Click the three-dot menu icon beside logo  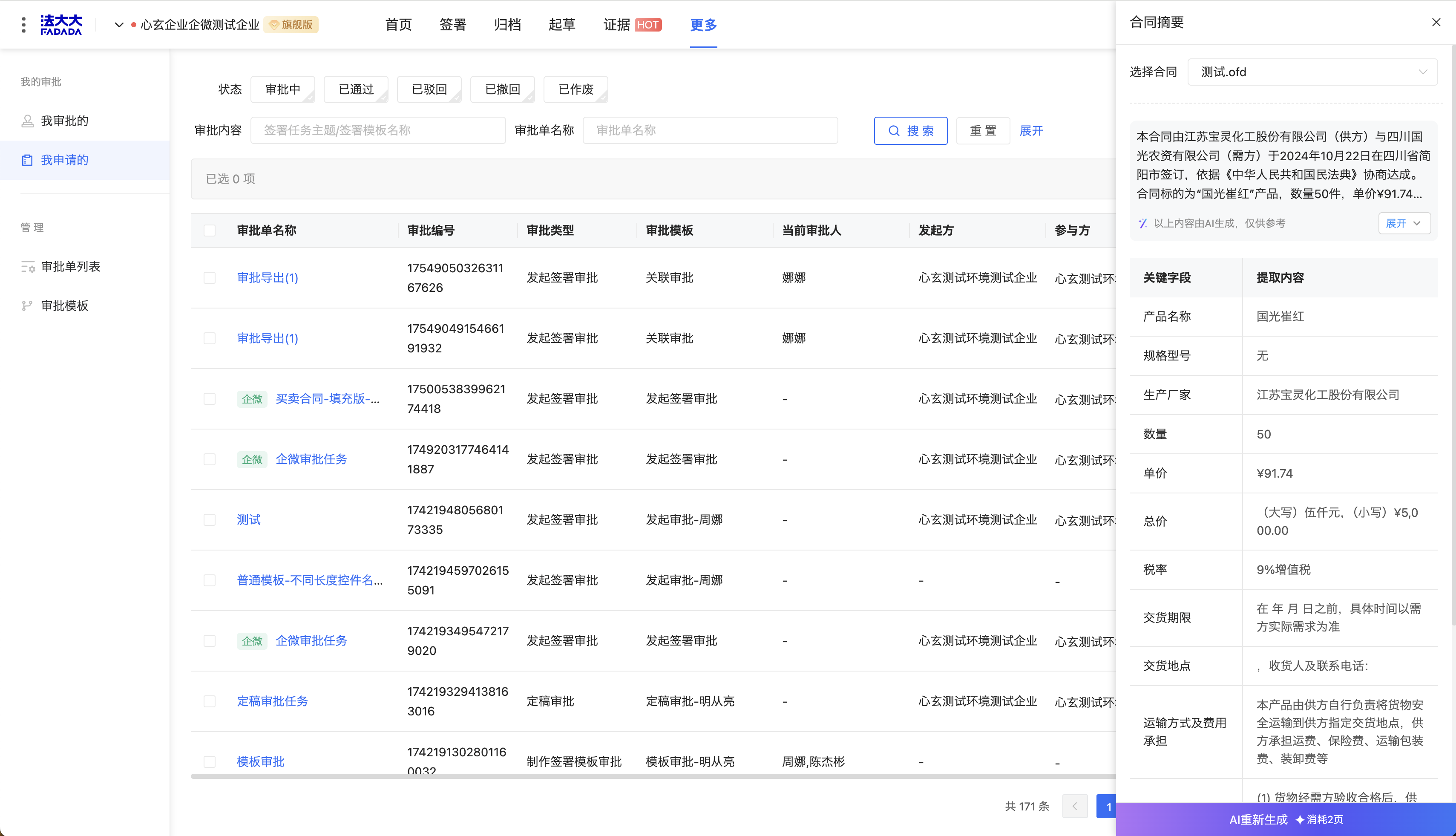click(23, 25)
